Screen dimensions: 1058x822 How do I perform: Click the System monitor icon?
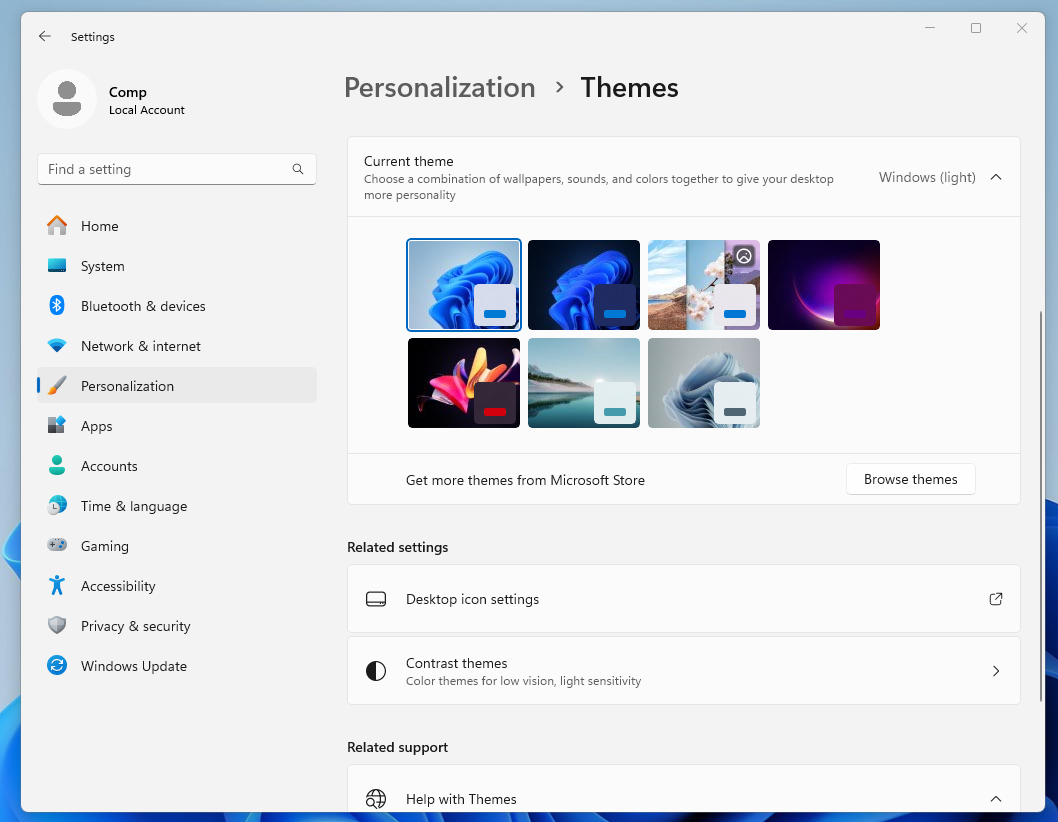click(57, 265)
